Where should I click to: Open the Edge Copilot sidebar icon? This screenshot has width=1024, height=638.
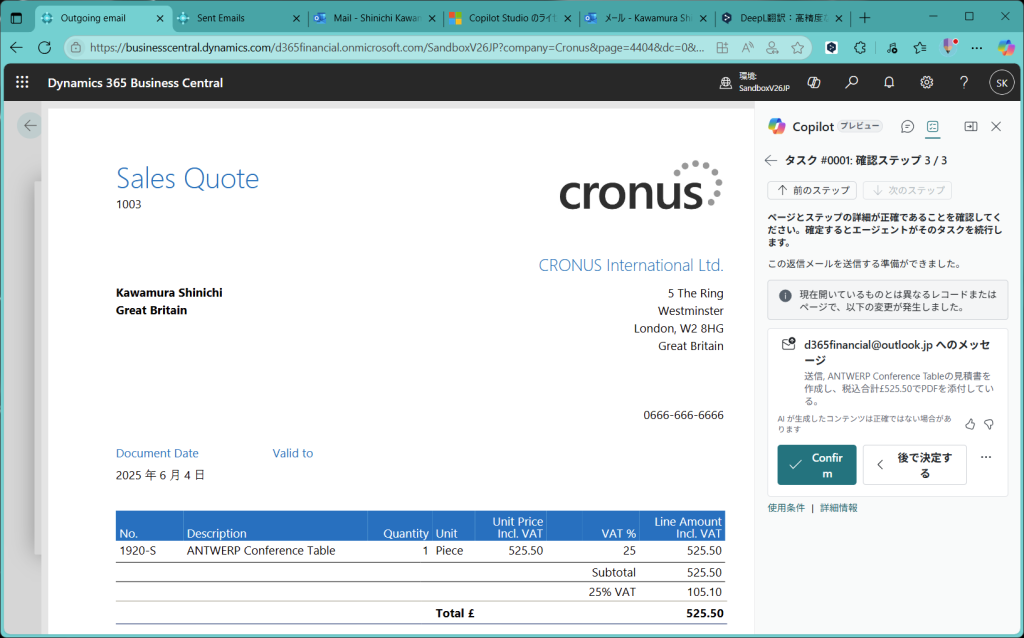point(1006,48)
